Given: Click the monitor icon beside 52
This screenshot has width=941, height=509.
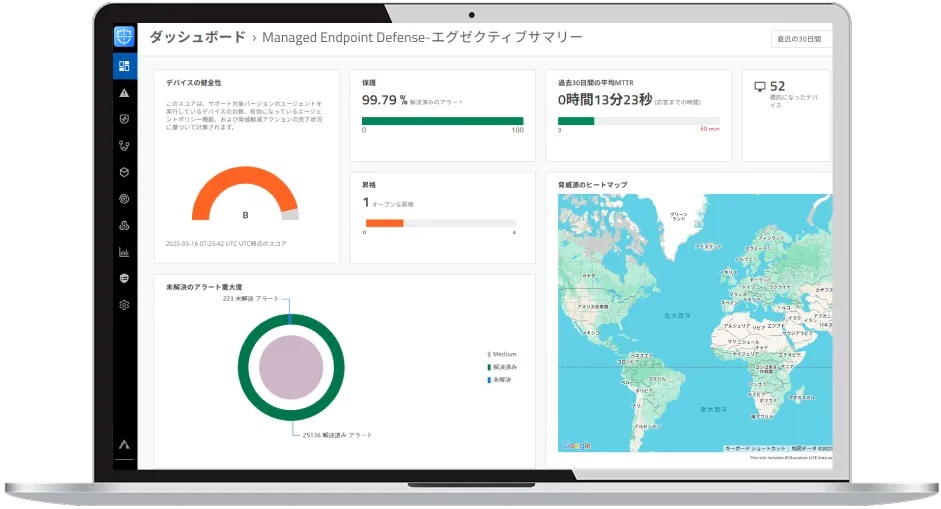Looking at the screenshot, I should 760,87.
